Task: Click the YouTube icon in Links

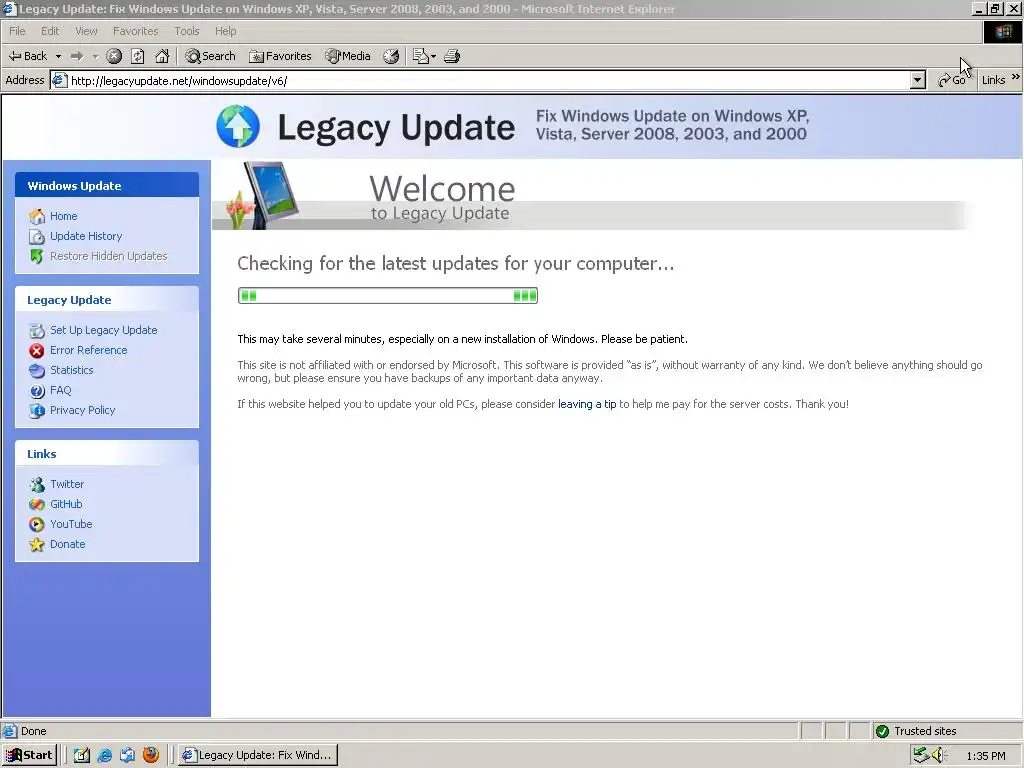Action: 37,524
